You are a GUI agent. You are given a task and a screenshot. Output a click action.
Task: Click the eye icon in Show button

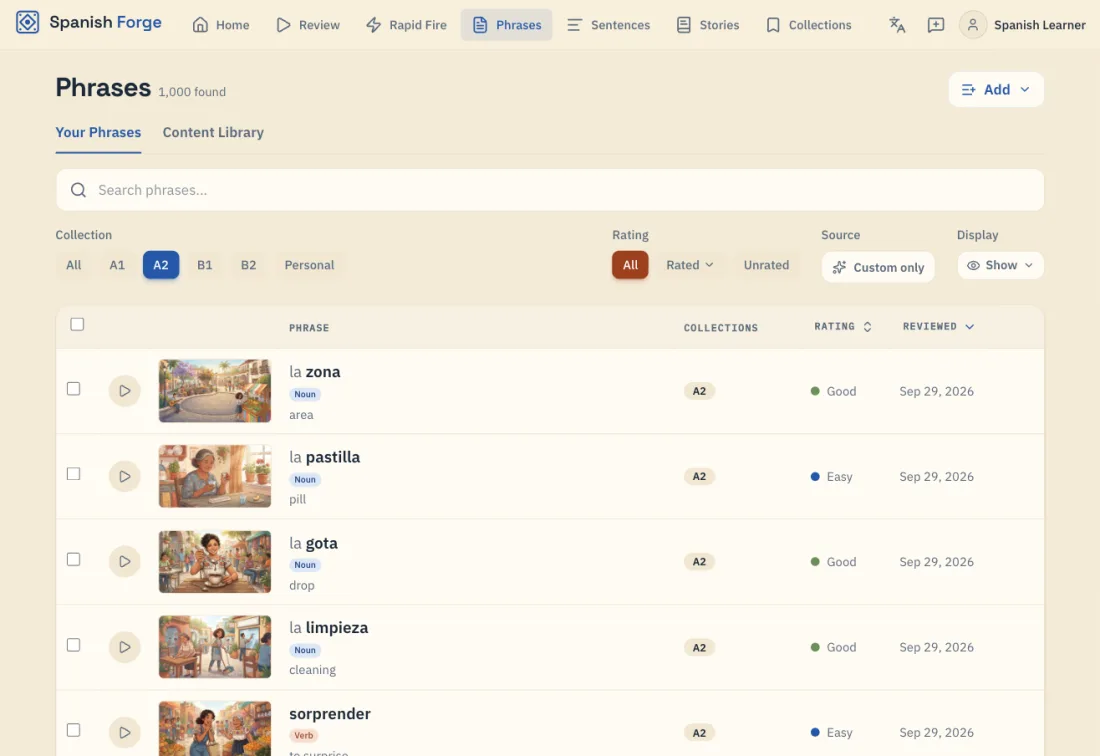coord(973,265)
